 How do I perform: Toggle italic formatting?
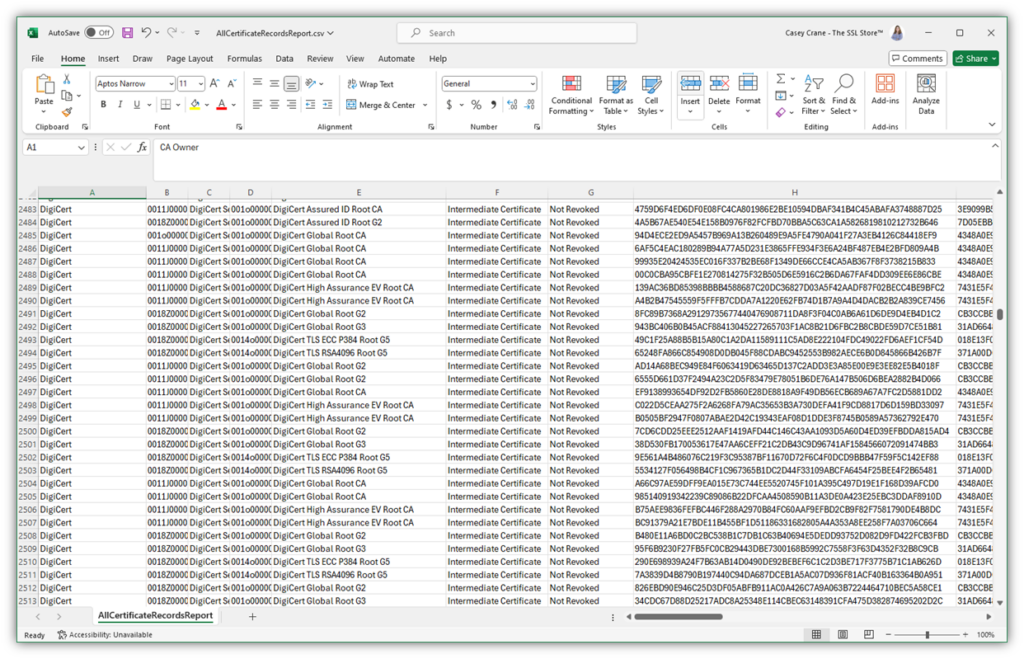click(x=119, y=105)
